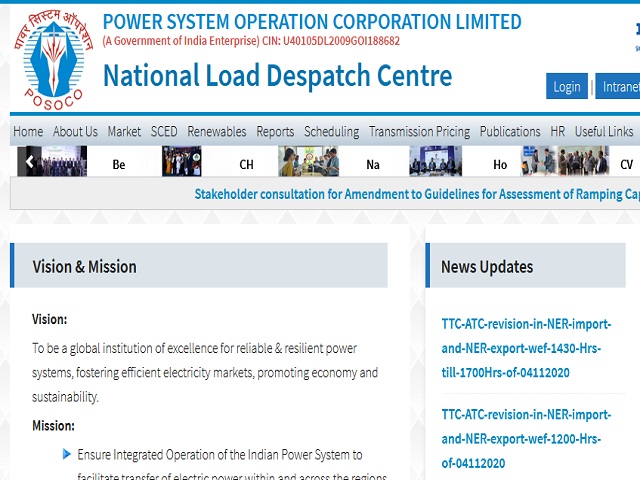640x480 pixels.
Task: Click the 'Power System Operation Corporation Limited' heading
Action: pos(312,22)
